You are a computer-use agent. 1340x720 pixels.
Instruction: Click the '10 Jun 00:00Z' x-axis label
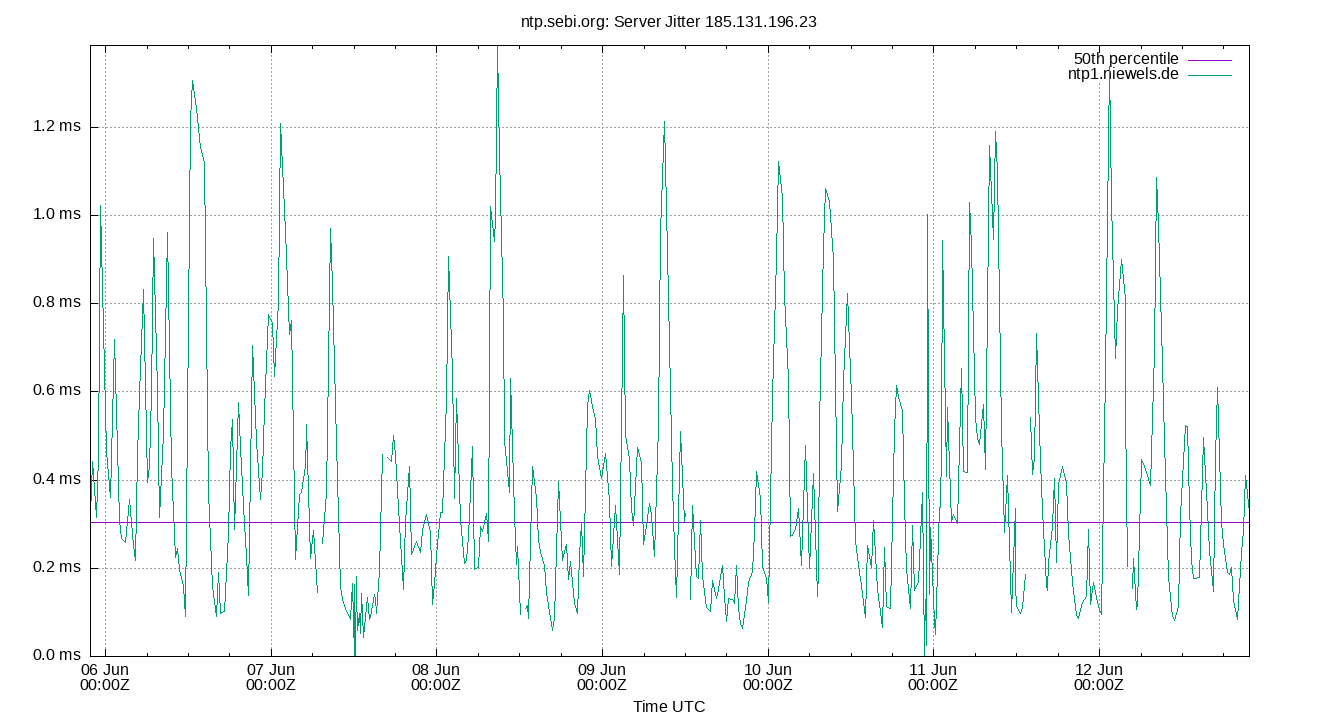point(768,677)
